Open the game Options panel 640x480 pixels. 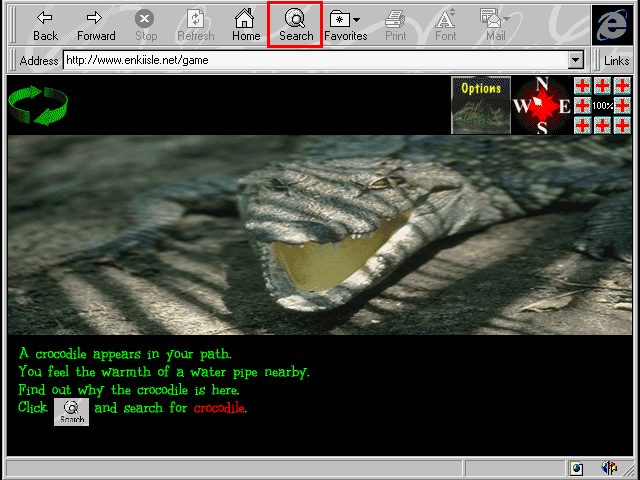pos(481,105)
